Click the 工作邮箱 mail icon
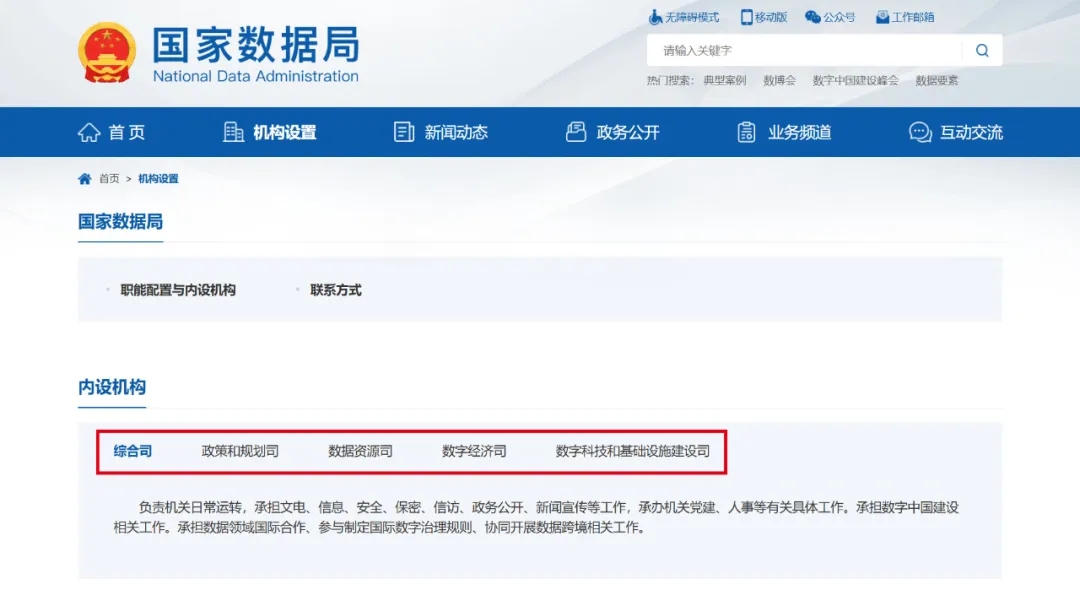This screenshot has height=590, width=1080. point(882,17)
